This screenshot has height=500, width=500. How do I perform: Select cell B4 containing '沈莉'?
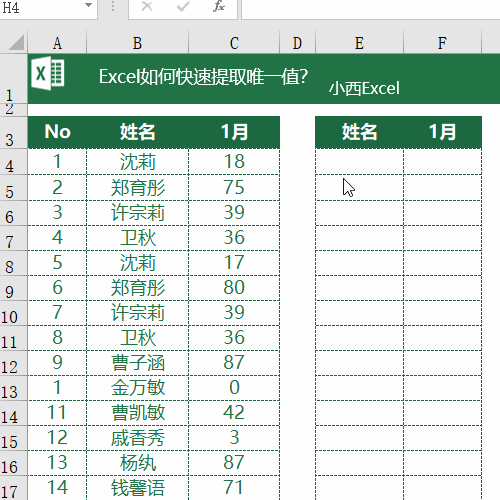(138, 162)
